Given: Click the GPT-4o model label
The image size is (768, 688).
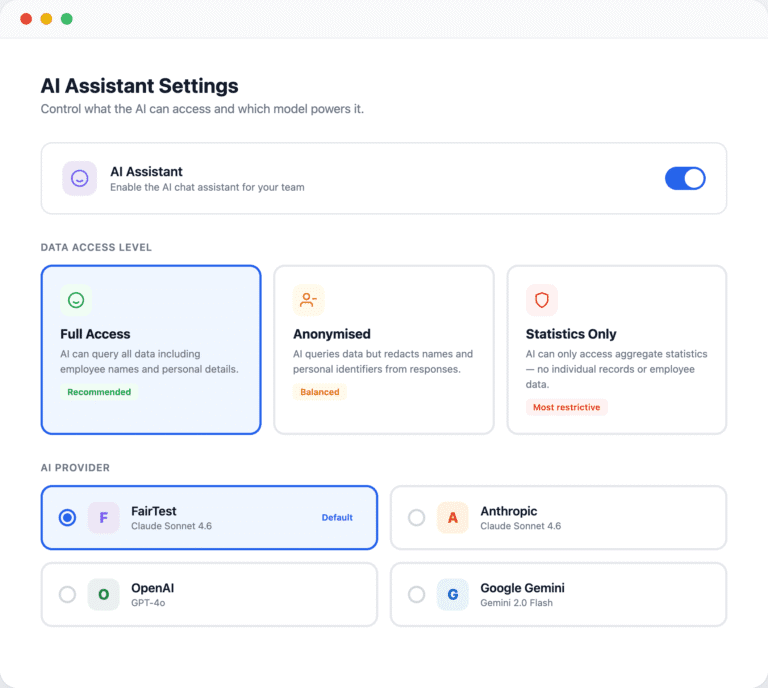Looking at the screenshot, I should click(x=148, y=603).
